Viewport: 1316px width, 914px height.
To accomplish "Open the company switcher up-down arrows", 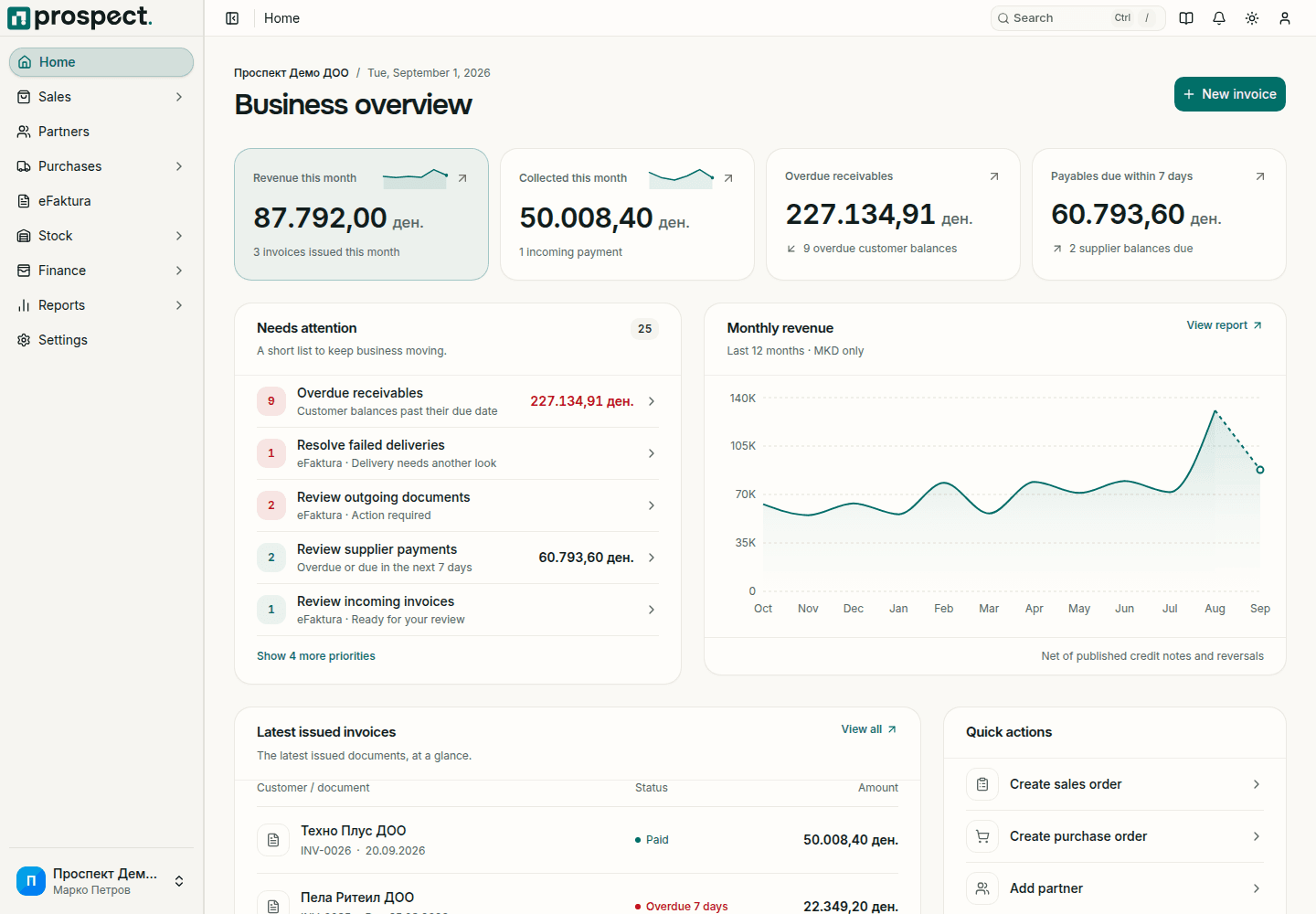I will [179, 881].
